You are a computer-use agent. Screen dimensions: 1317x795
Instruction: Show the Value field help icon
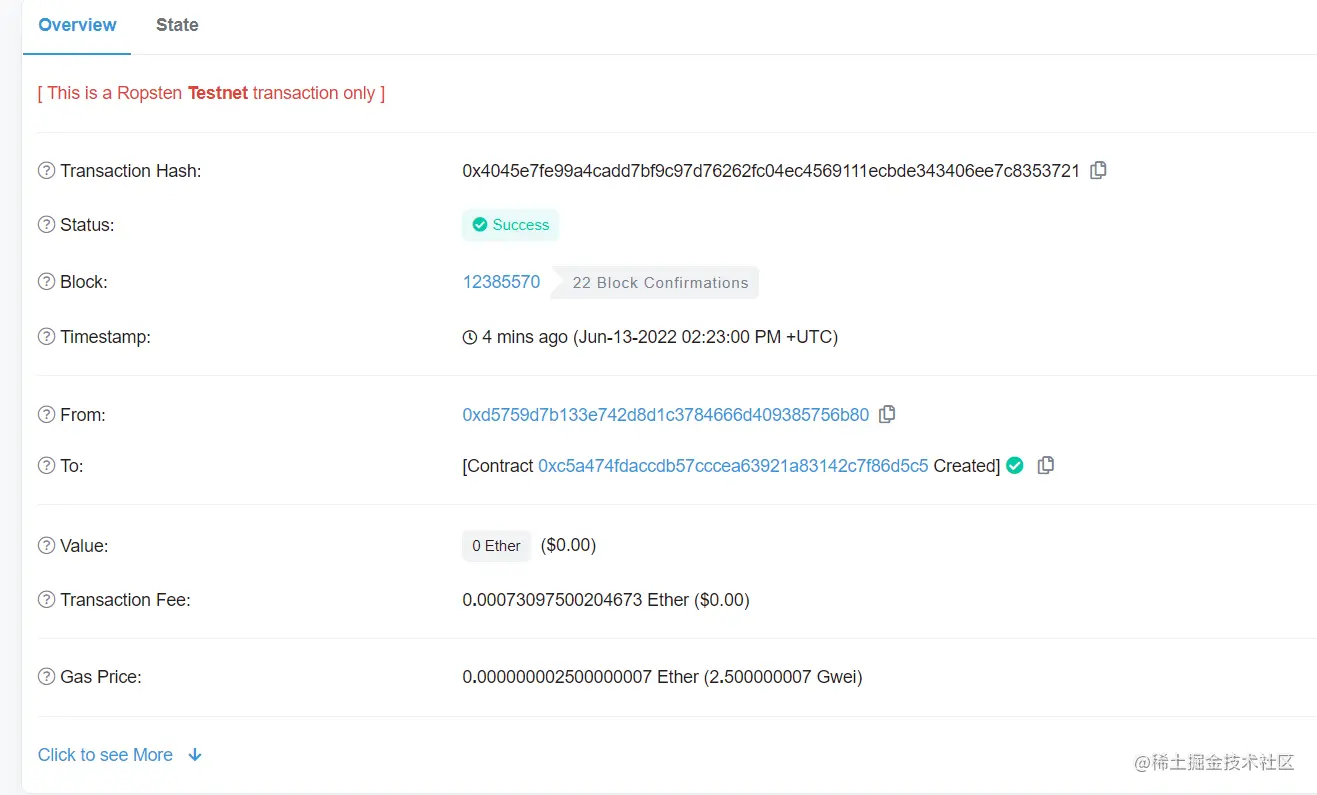(46, 546)
